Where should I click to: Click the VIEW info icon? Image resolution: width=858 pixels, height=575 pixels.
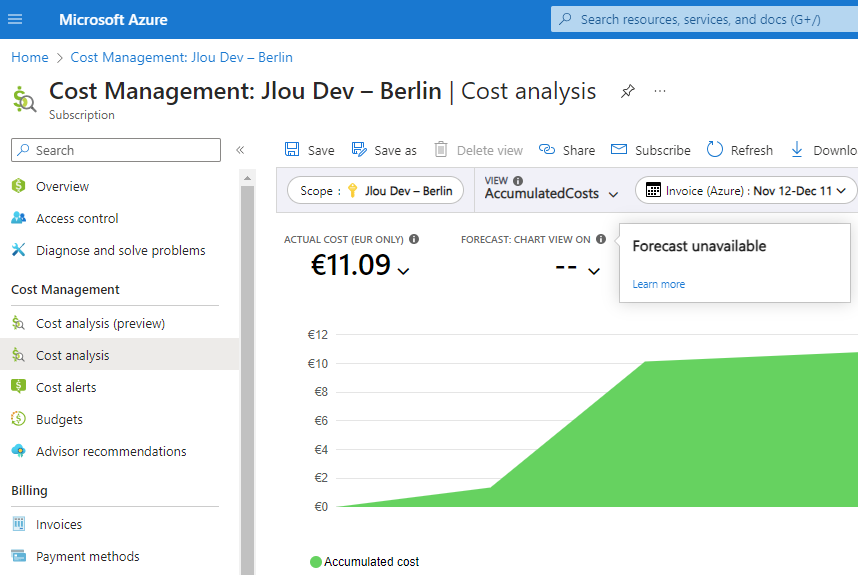point(518,181)
